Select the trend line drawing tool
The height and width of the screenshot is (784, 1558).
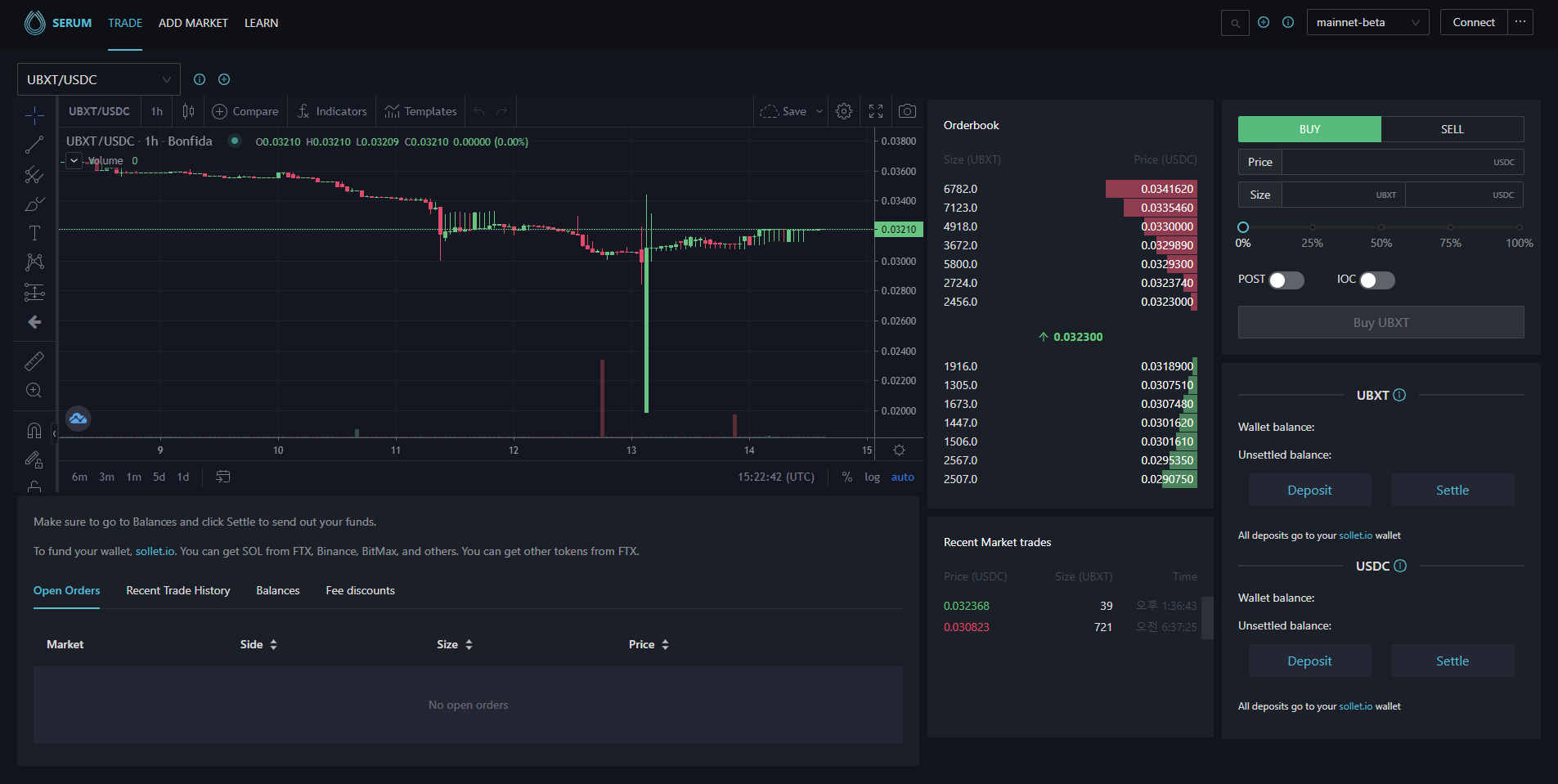pyautogui.click(x=34, y=145)
